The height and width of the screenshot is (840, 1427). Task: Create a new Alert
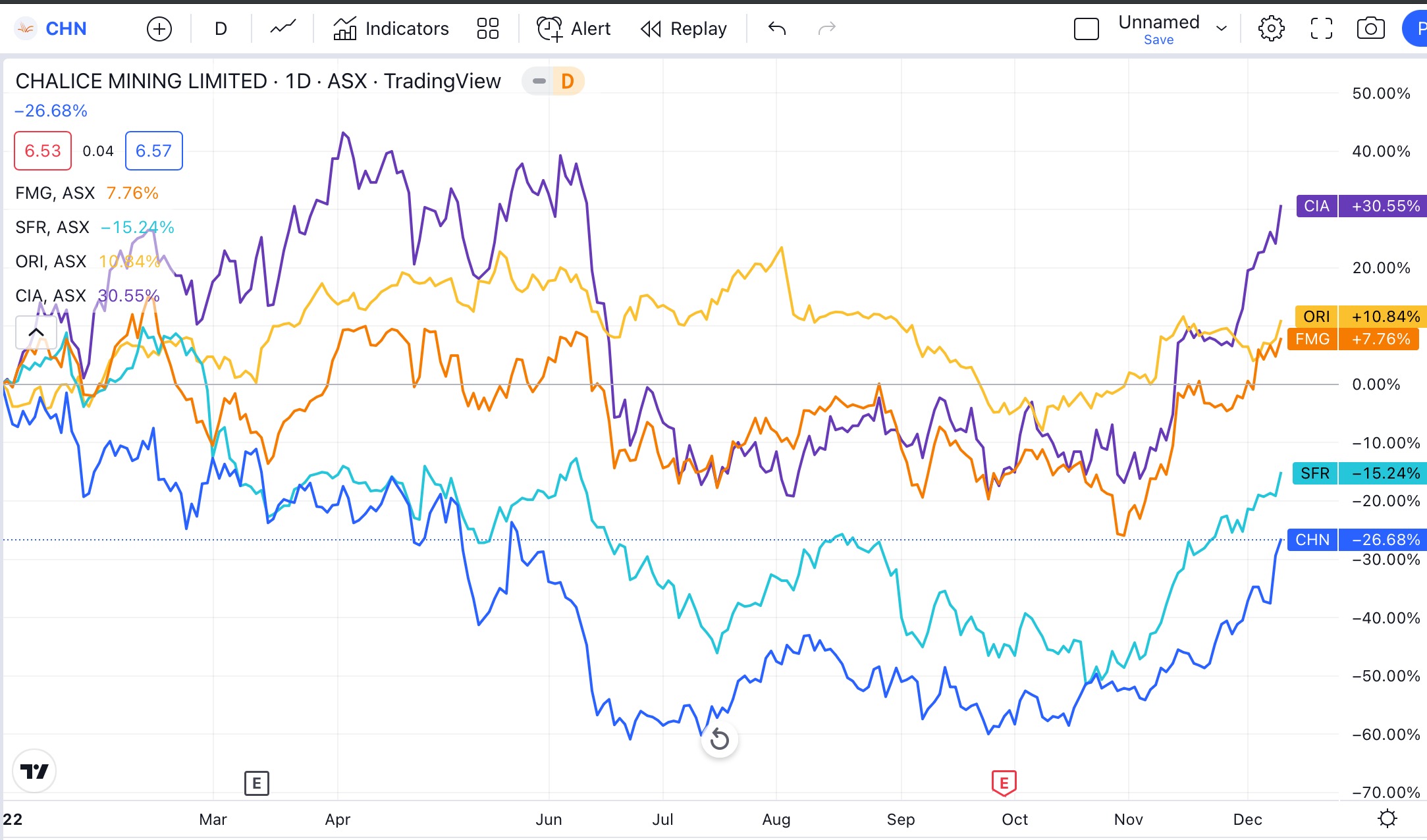click(x=574, y=29)
